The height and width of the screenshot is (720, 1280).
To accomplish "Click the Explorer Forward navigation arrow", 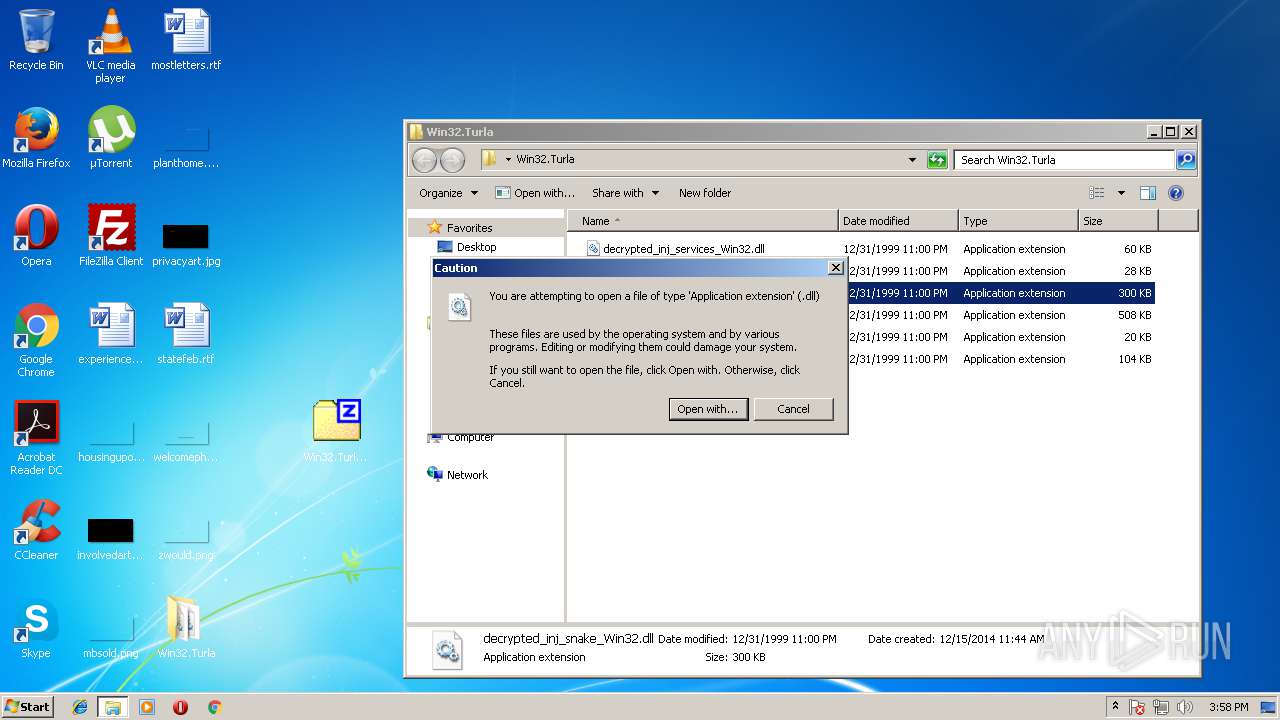I will pyautogui.click(x=452, y=160).
